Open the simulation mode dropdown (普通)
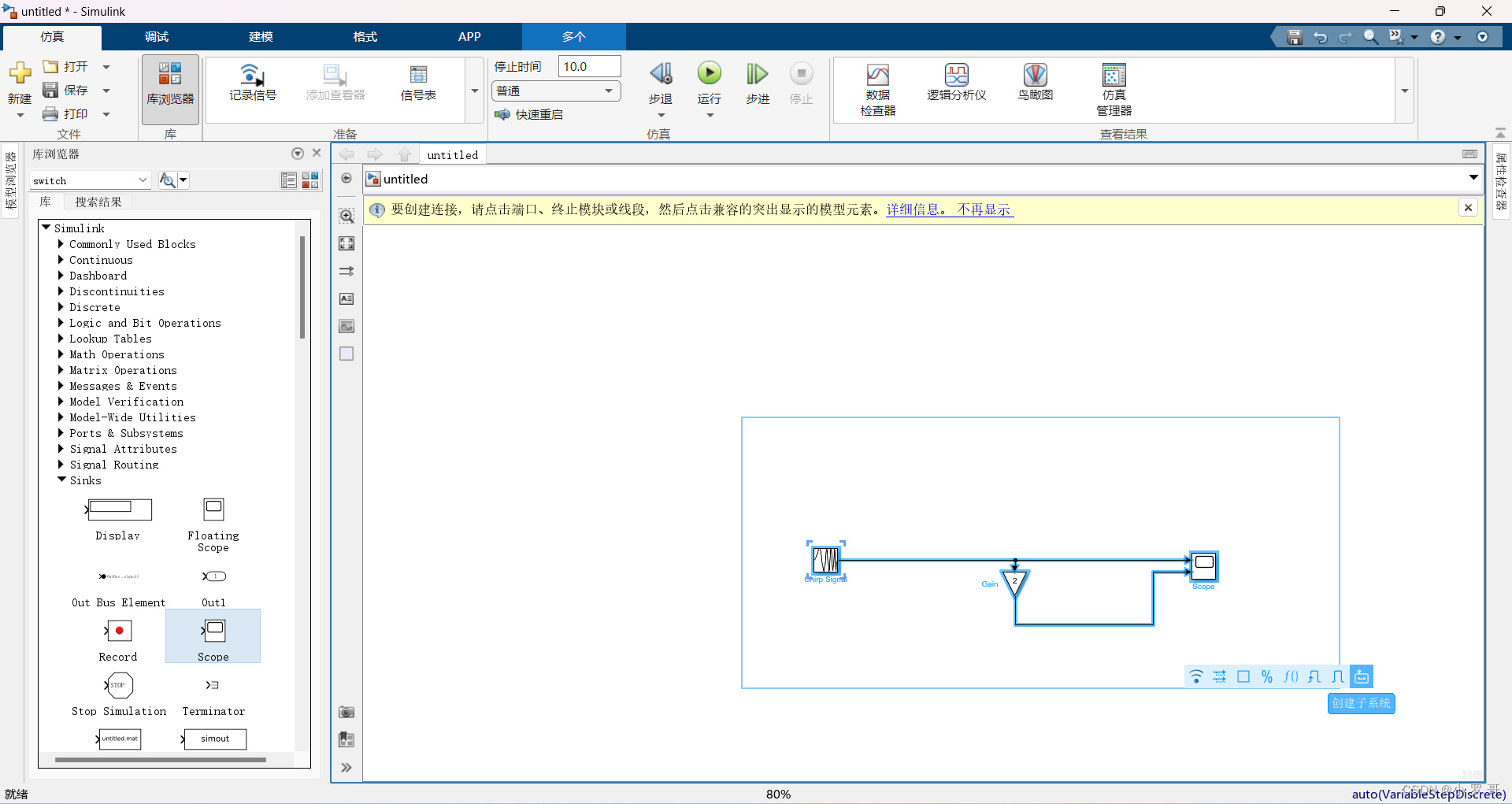 point(556,91)
